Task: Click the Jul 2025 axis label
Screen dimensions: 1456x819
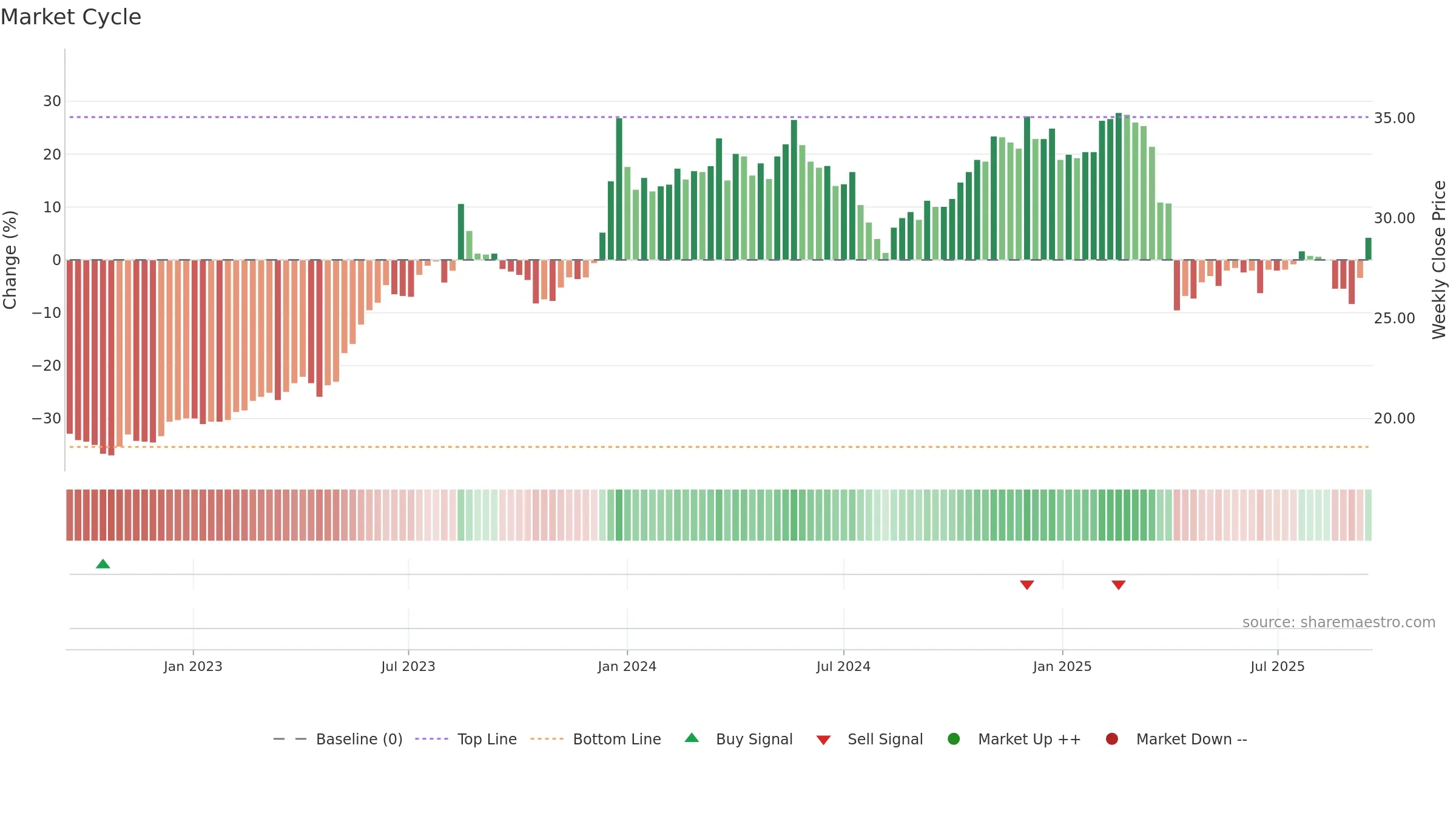Action: pos(1278,666)
